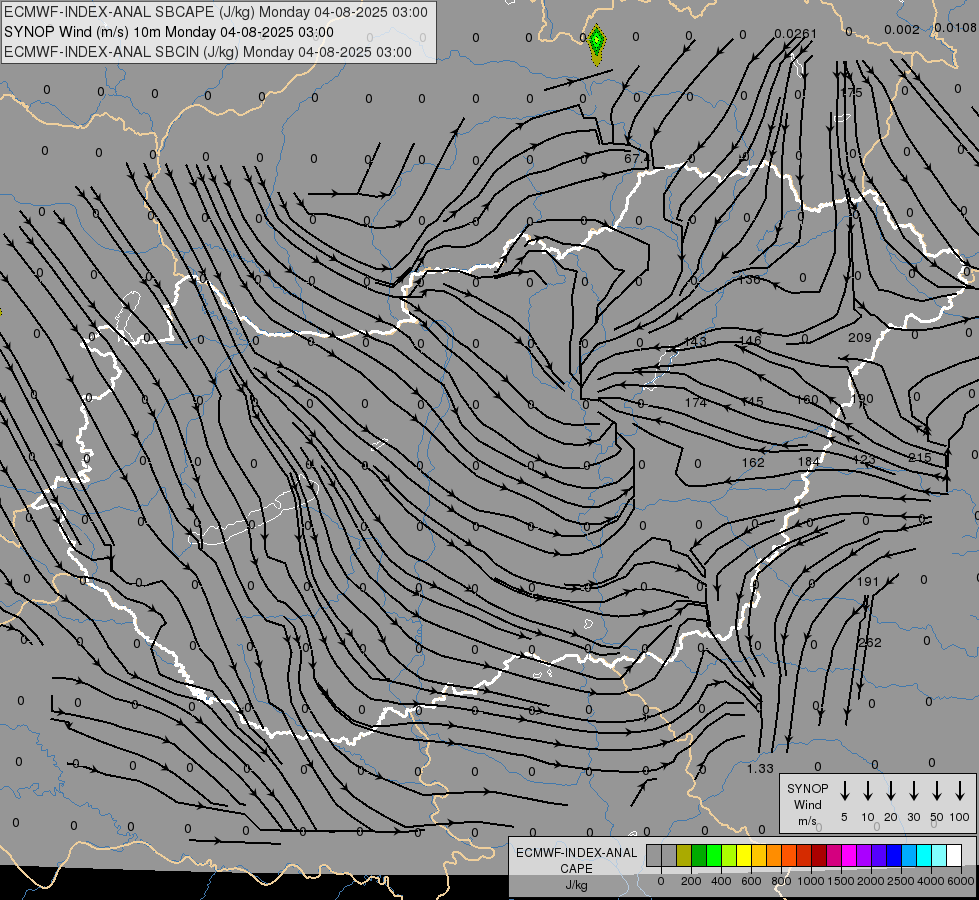Select the sky blue CAPE swatch

point(909,855)
